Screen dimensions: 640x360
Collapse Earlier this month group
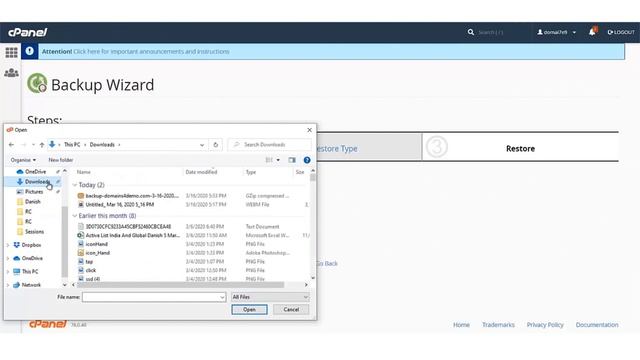[x=75, y=216]
